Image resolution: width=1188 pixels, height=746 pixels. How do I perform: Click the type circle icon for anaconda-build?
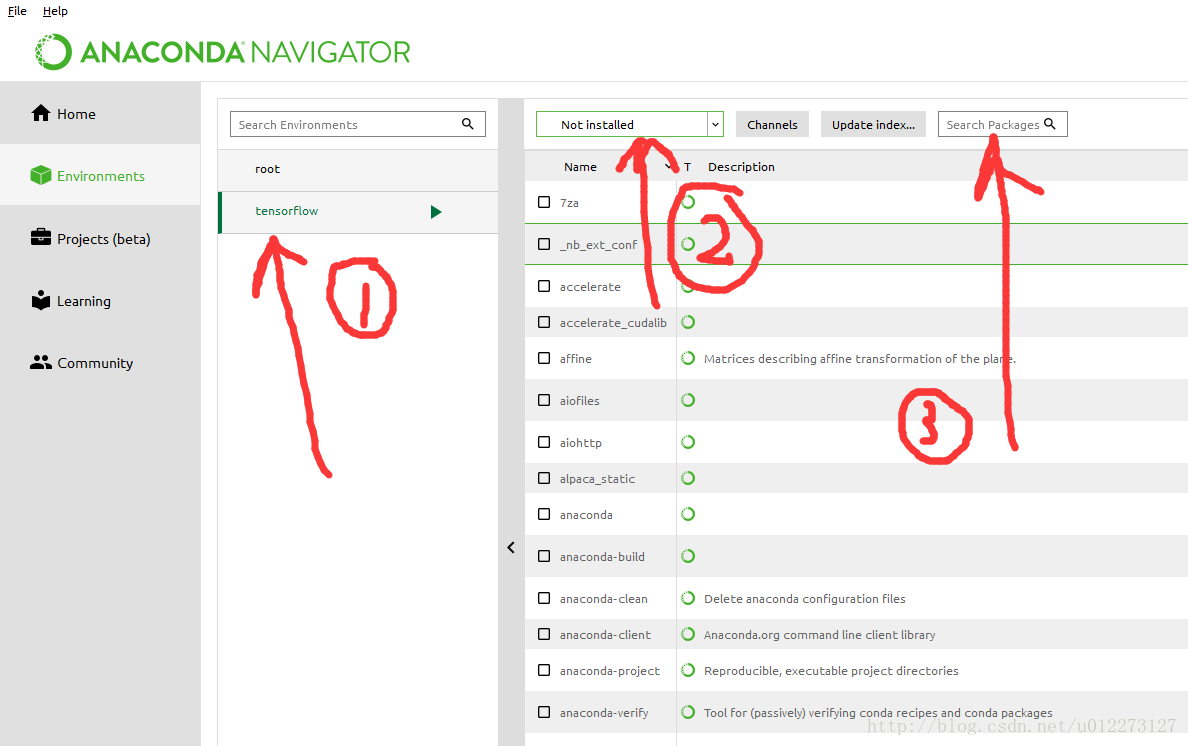pyautogui.click(x=688, y=556)
